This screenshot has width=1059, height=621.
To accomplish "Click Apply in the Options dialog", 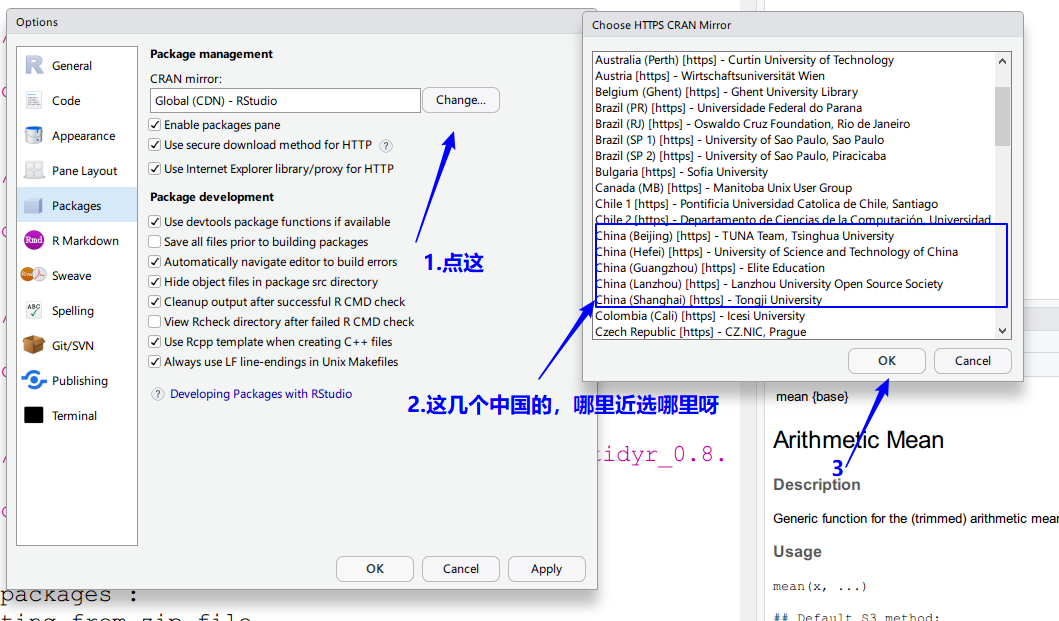I will (546, 569).
